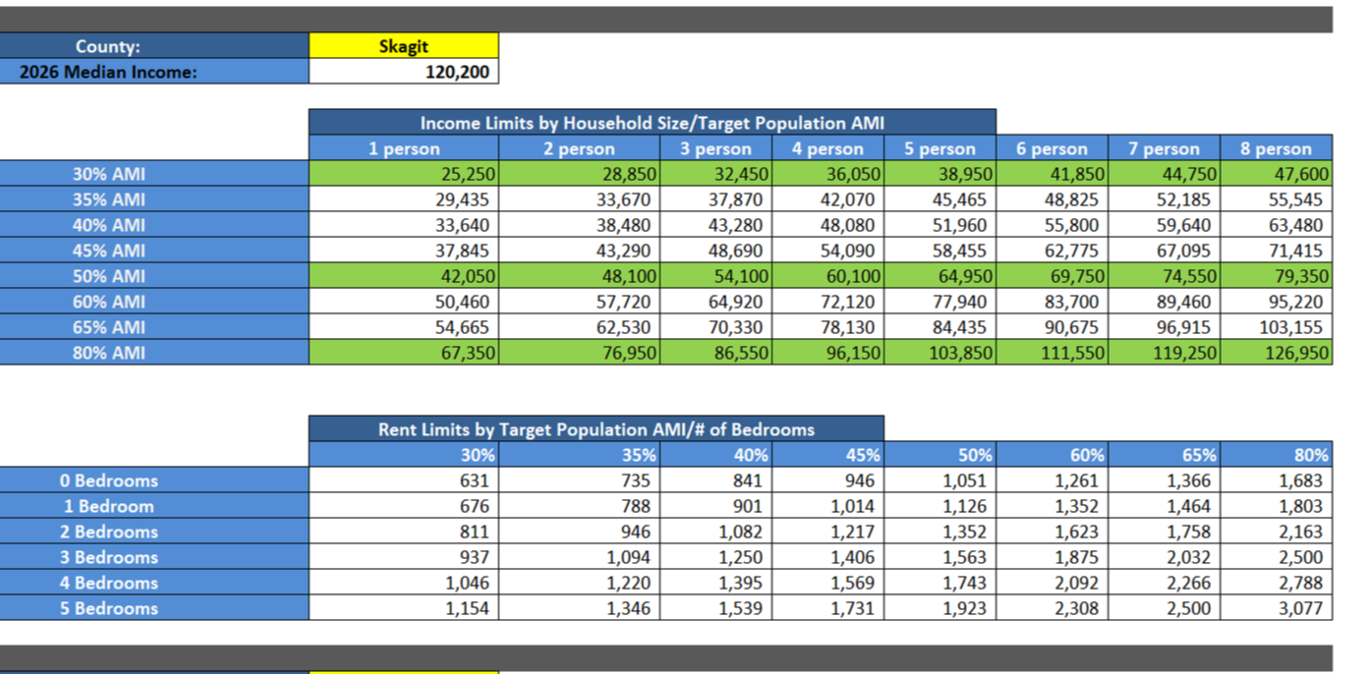The image size is (1349, 675).
Task: Click the 64,950 income cell
Action: point(939,276)
